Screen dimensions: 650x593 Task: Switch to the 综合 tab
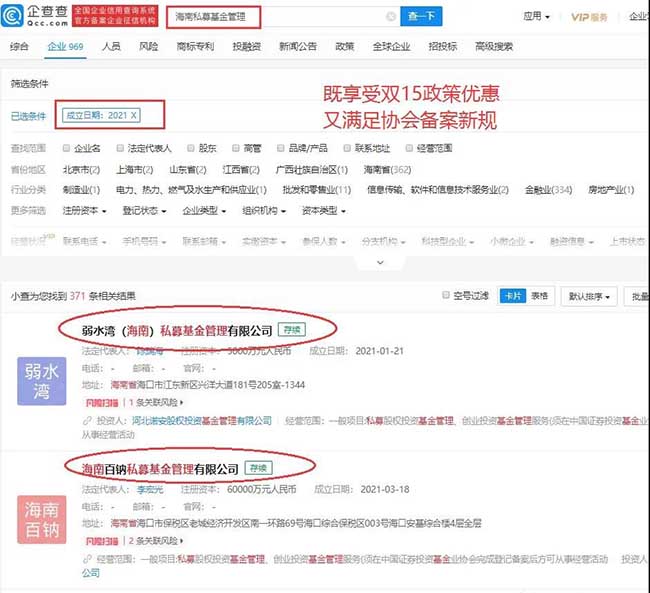[x=19, y=46]
